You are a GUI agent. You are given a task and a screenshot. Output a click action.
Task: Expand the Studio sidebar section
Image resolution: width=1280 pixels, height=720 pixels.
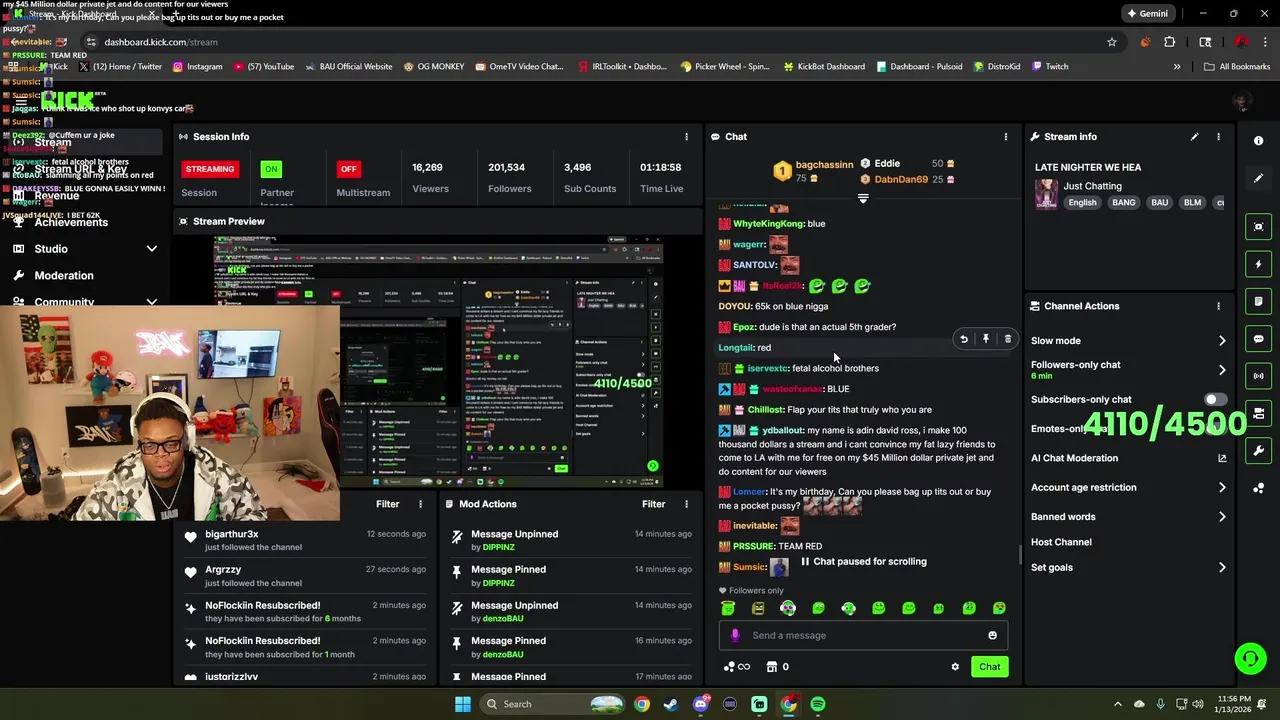[x=152, y=249]
